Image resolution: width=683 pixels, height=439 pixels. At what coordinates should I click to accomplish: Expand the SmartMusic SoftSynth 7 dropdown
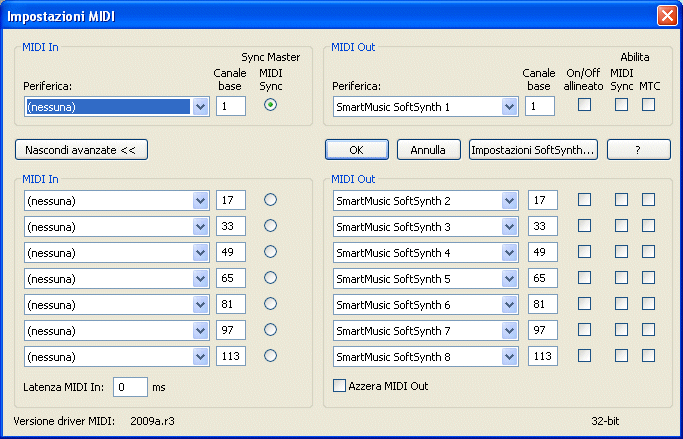(x=426, y=331)
